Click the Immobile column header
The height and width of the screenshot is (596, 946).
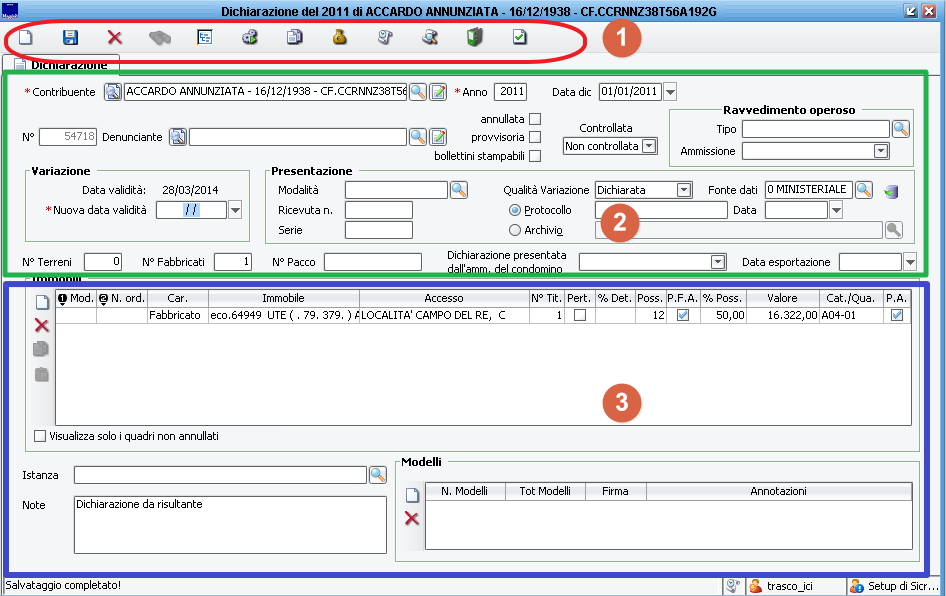pos(283,298)
